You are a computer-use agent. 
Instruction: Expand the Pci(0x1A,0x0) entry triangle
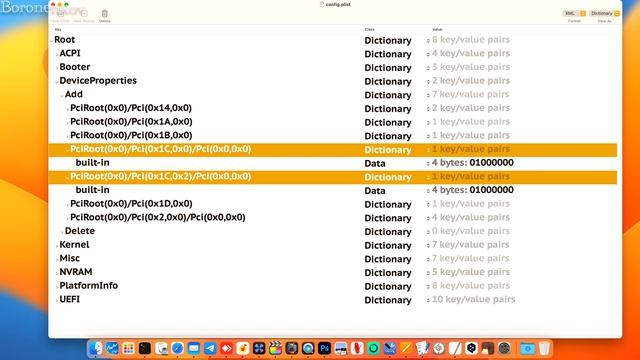pyautogui.click(x=67, y=122)
